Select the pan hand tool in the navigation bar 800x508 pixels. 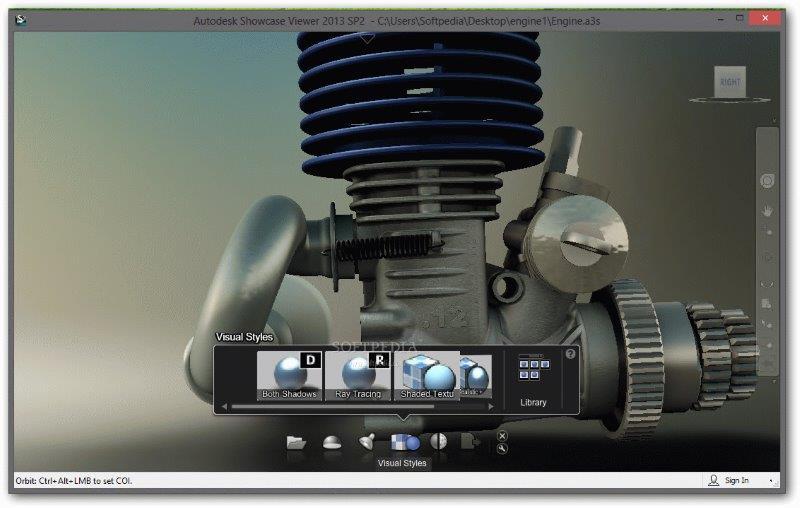768,210
